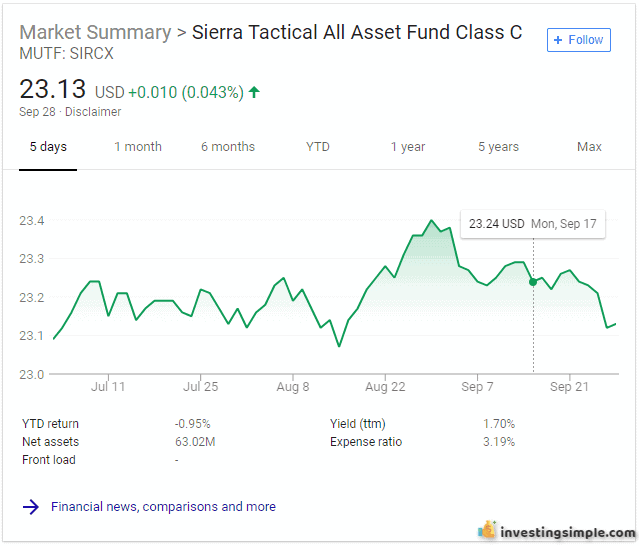Click the YTD return value -0.95%
This screenshot has width=639, height=546.
coord(192,424)
